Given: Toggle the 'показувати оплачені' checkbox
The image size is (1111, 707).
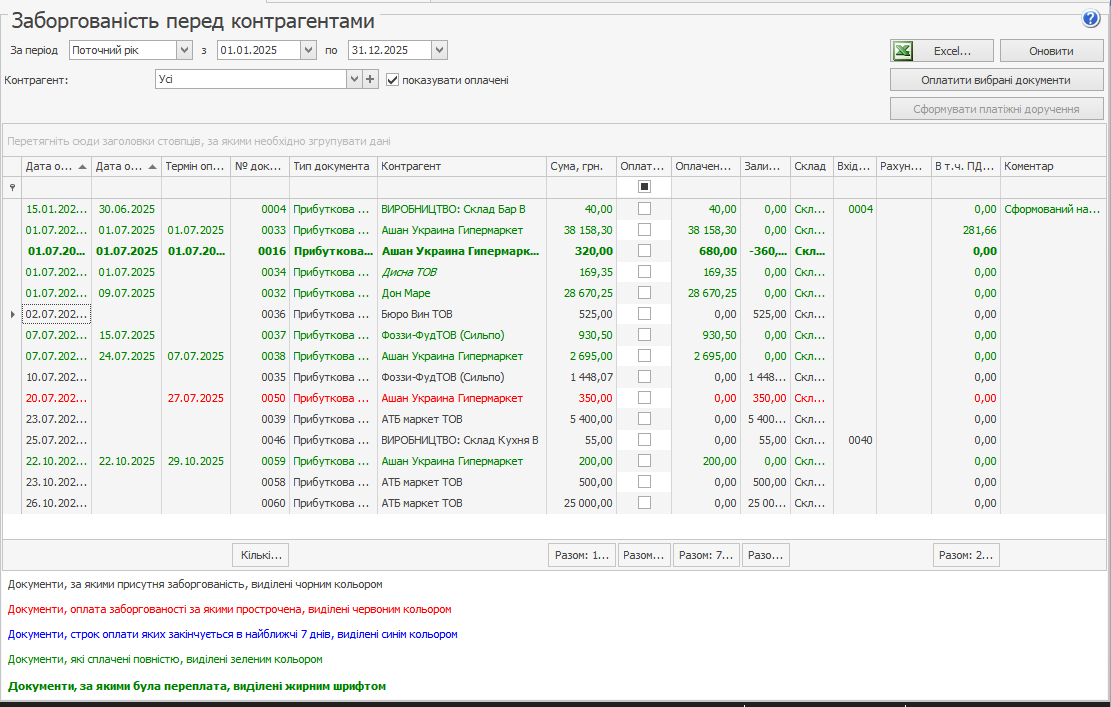Looking at the screenshot, I should coord(393,80).
